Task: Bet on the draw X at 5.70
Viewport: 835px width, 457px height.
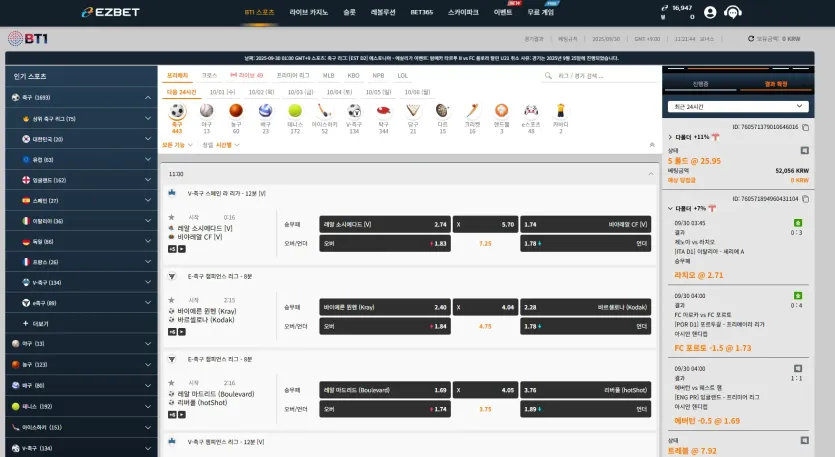Action: pyautogui.click(x=485, y=224)
